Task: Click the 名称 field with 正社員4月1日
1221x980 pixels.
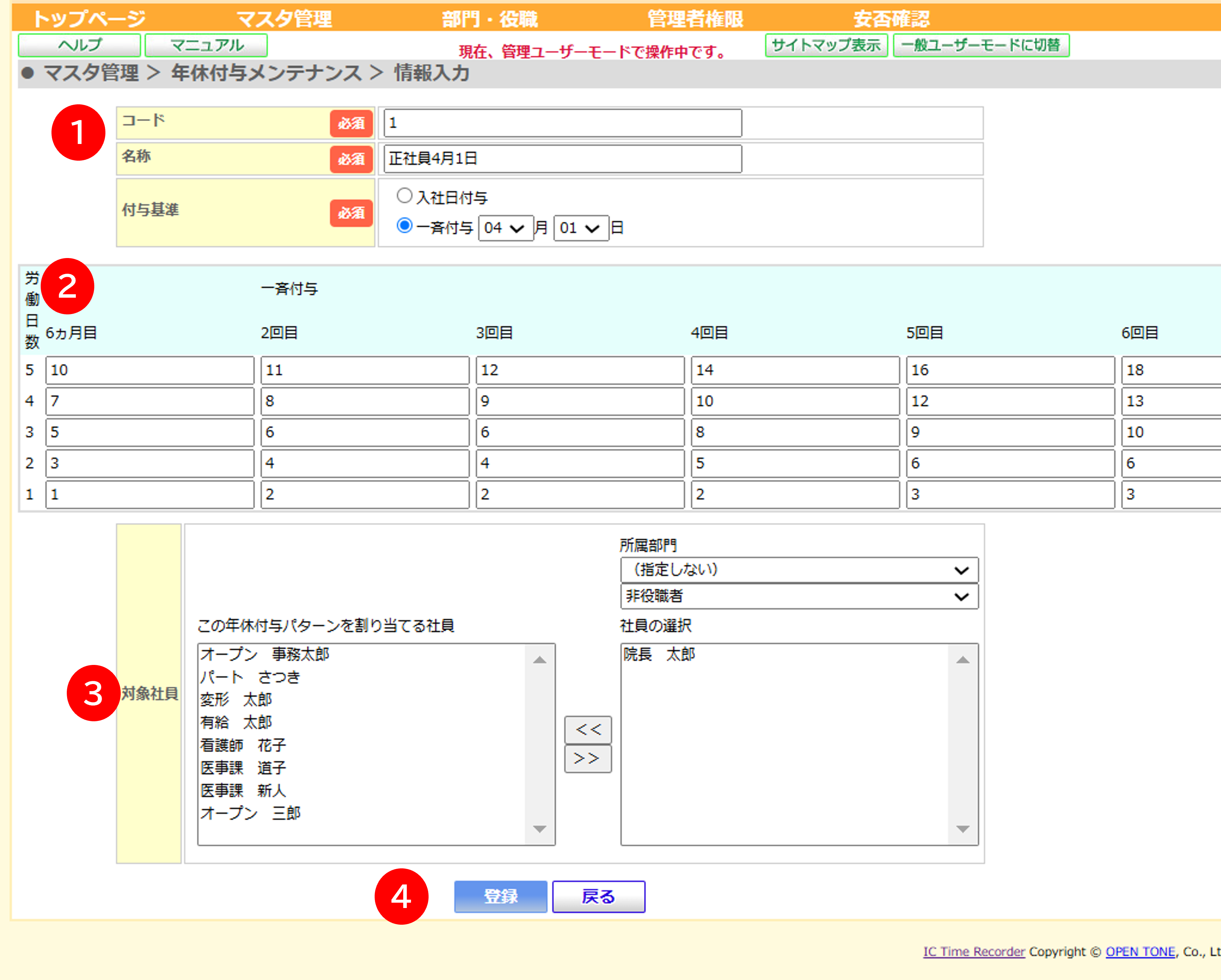Action: pos(563,159)
